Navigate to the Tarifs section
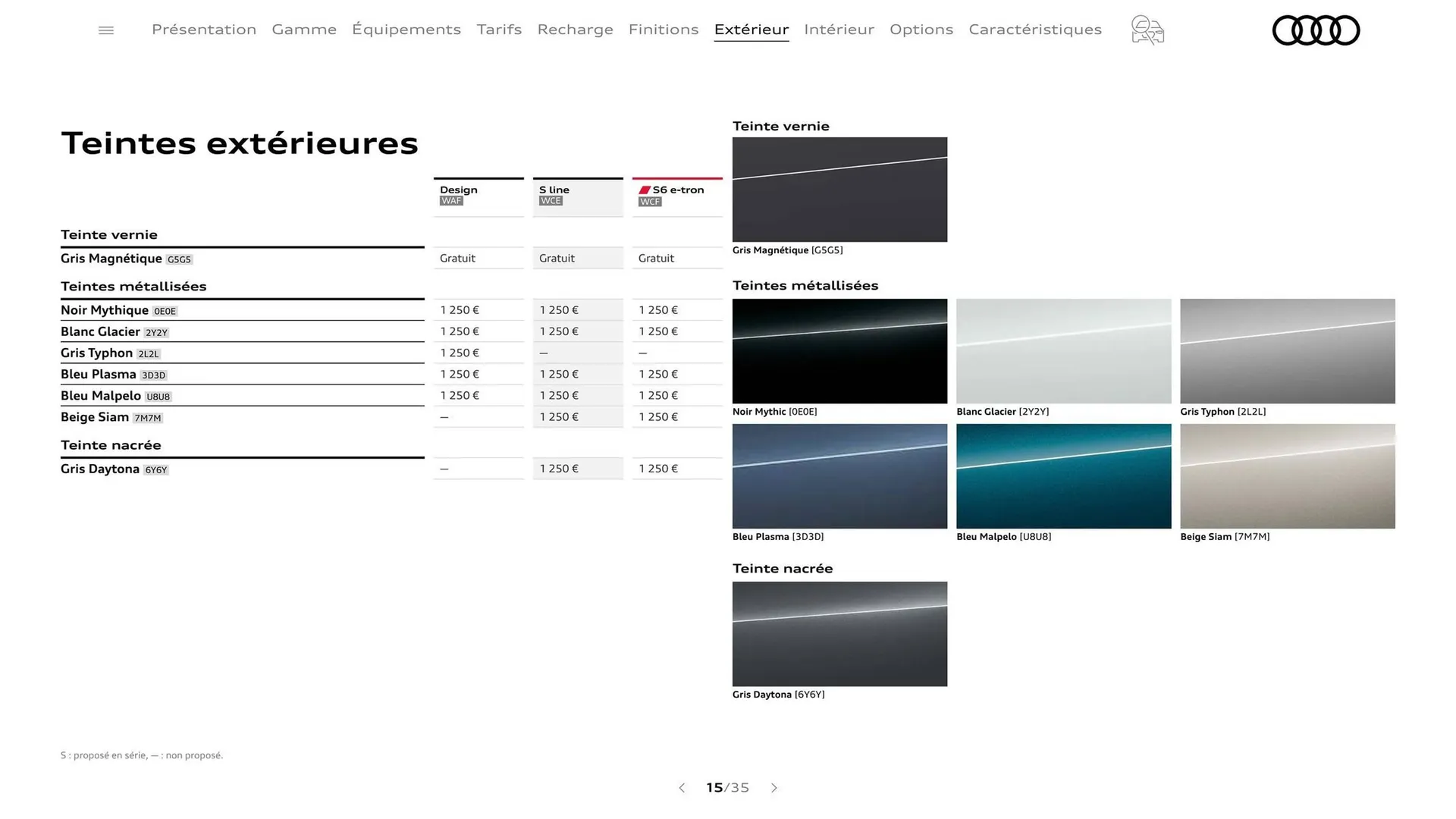The height and width of the screenshot is (819, 1456). (x=499, y=30)
